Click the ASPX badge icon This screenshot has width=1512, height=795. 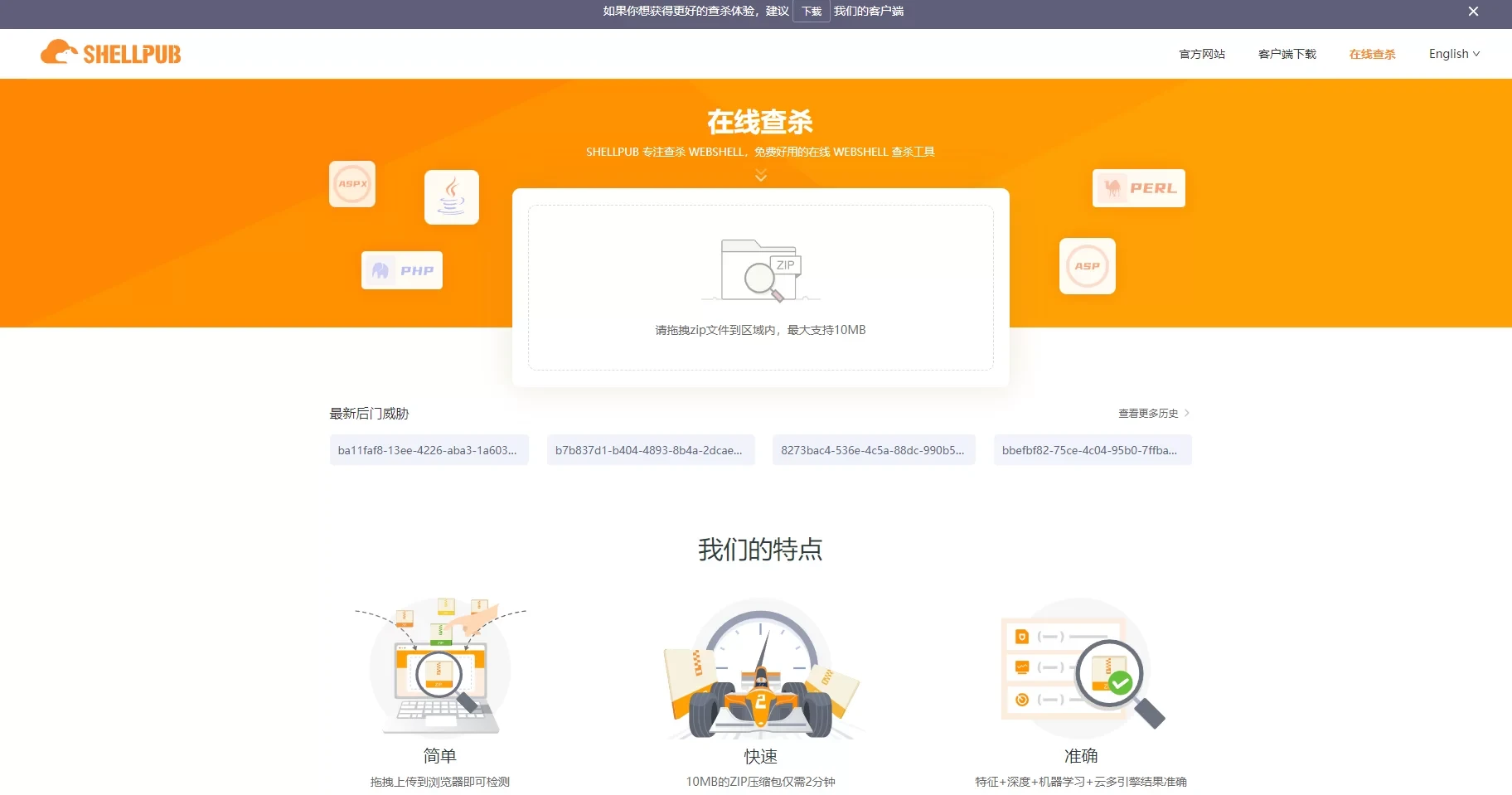[352, 184]
